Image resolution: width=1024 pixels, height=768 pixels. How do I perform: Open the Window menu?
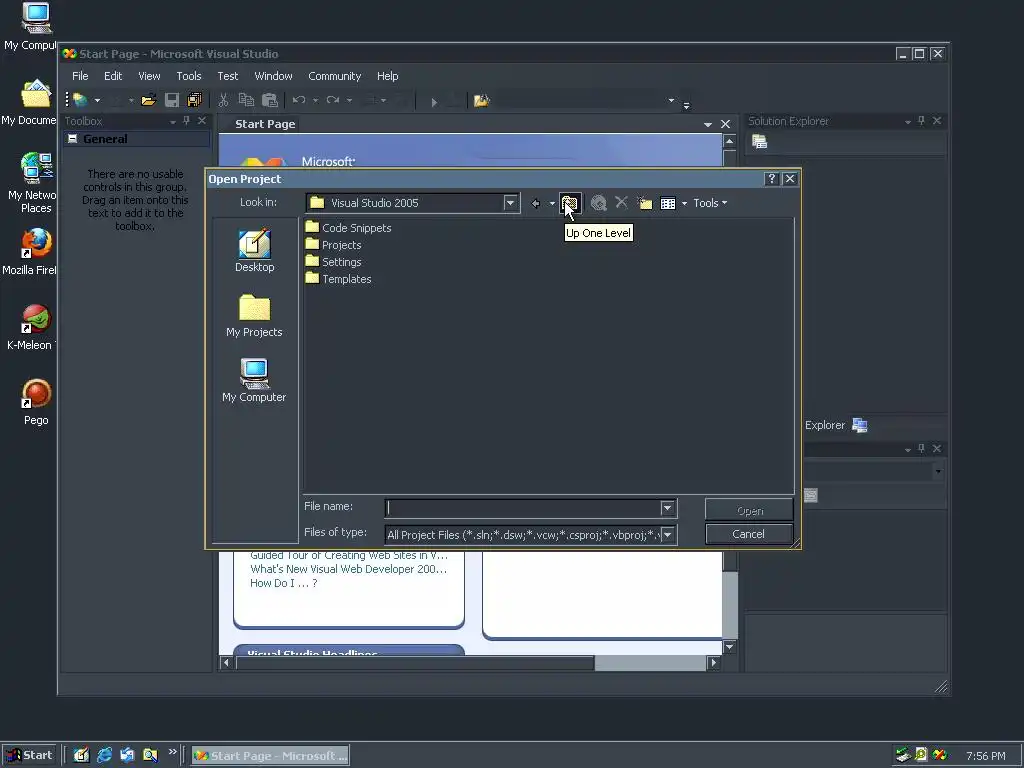[x=273, y=76]
